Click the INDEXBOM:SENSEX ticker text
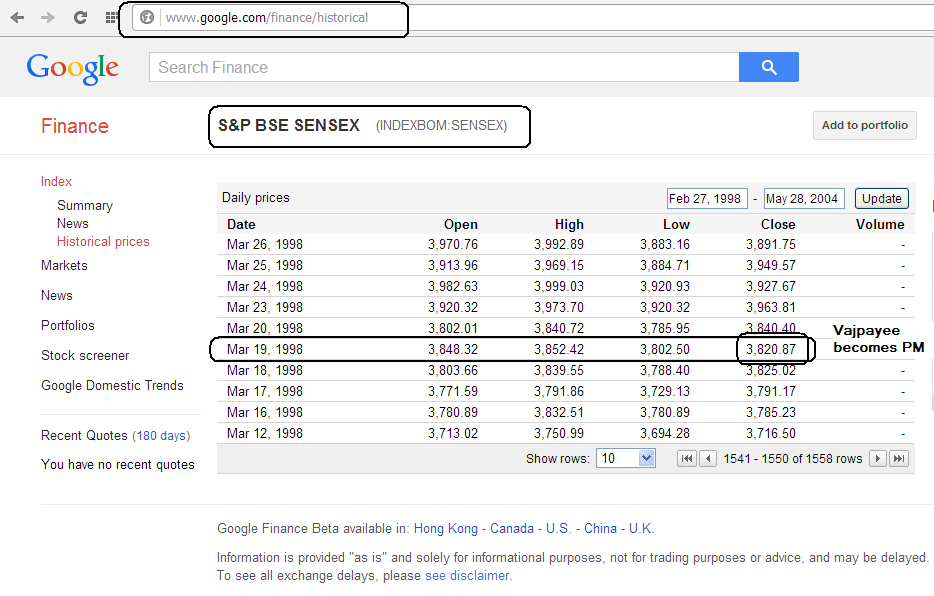The height and width of the screenshot is (596, 934). [441, 126]
